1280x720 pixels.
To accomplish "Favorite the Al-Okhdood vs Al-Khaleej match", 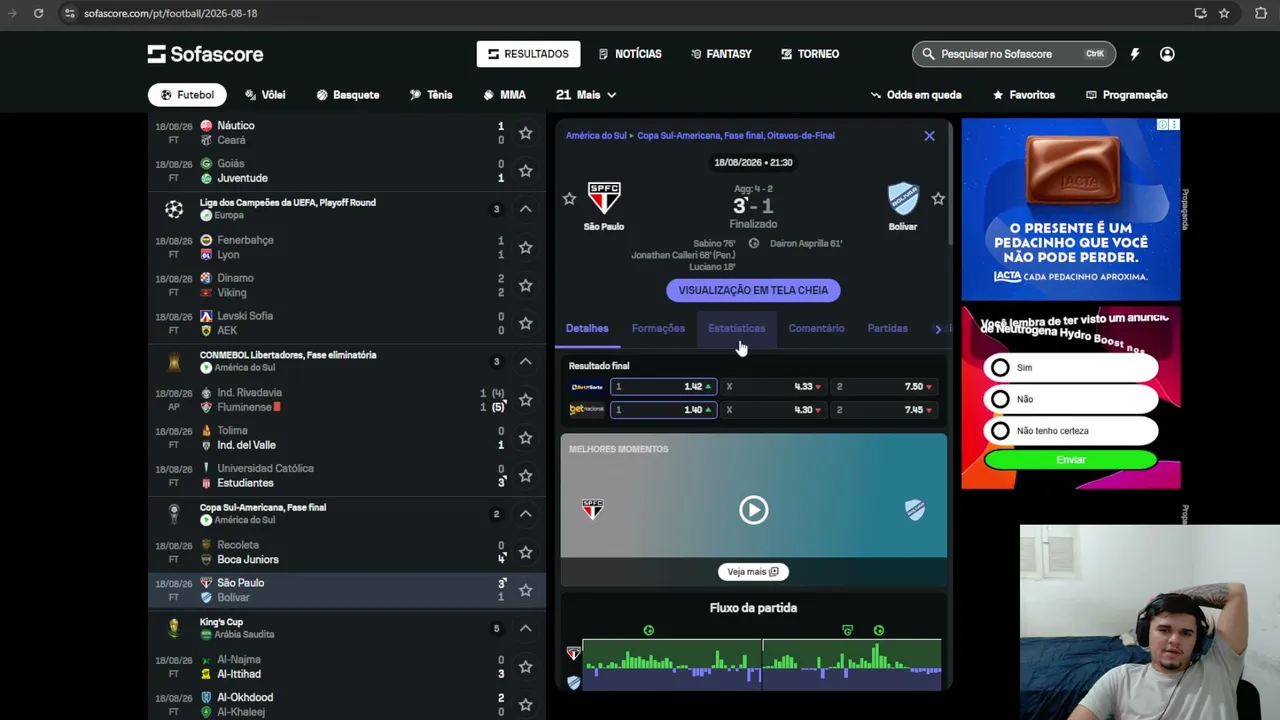I will tap(525, 705).
